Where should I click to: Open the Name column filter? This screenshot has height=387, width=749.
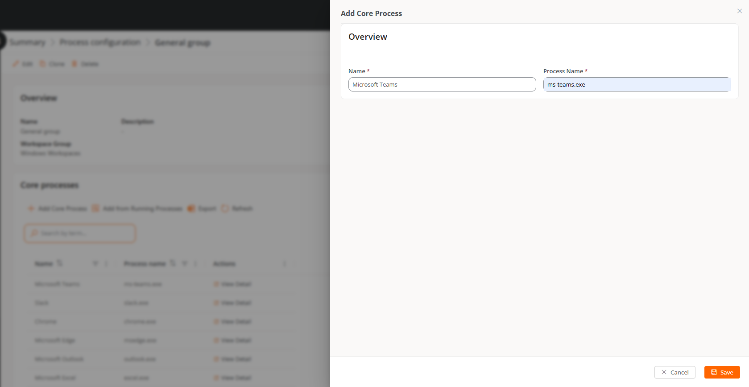tap(95, 263)
